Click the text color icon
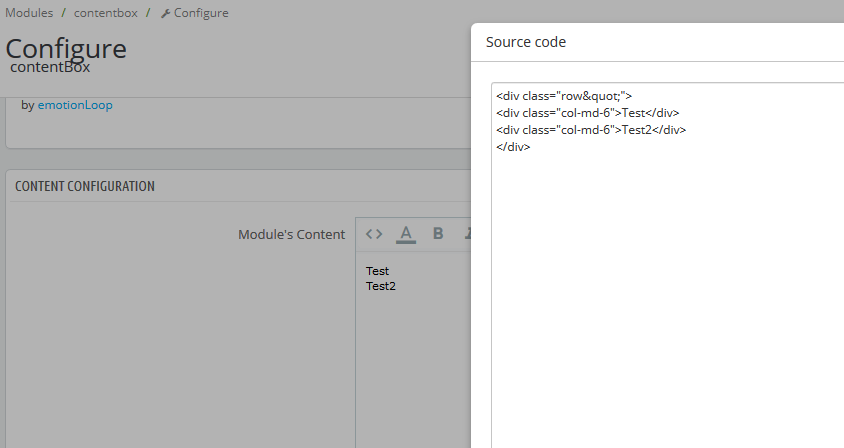The image size is (844, 448). tap(406, 234)
